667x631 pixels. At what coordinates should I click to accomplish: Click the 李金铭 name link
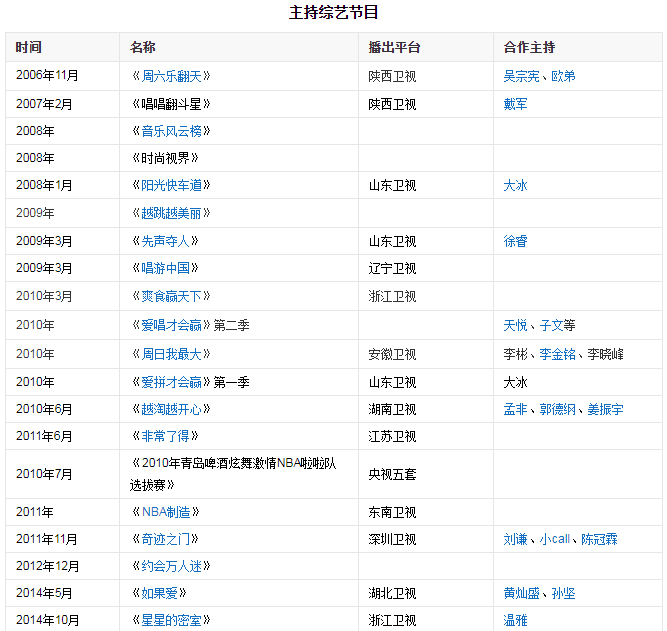tap(557, 354)
